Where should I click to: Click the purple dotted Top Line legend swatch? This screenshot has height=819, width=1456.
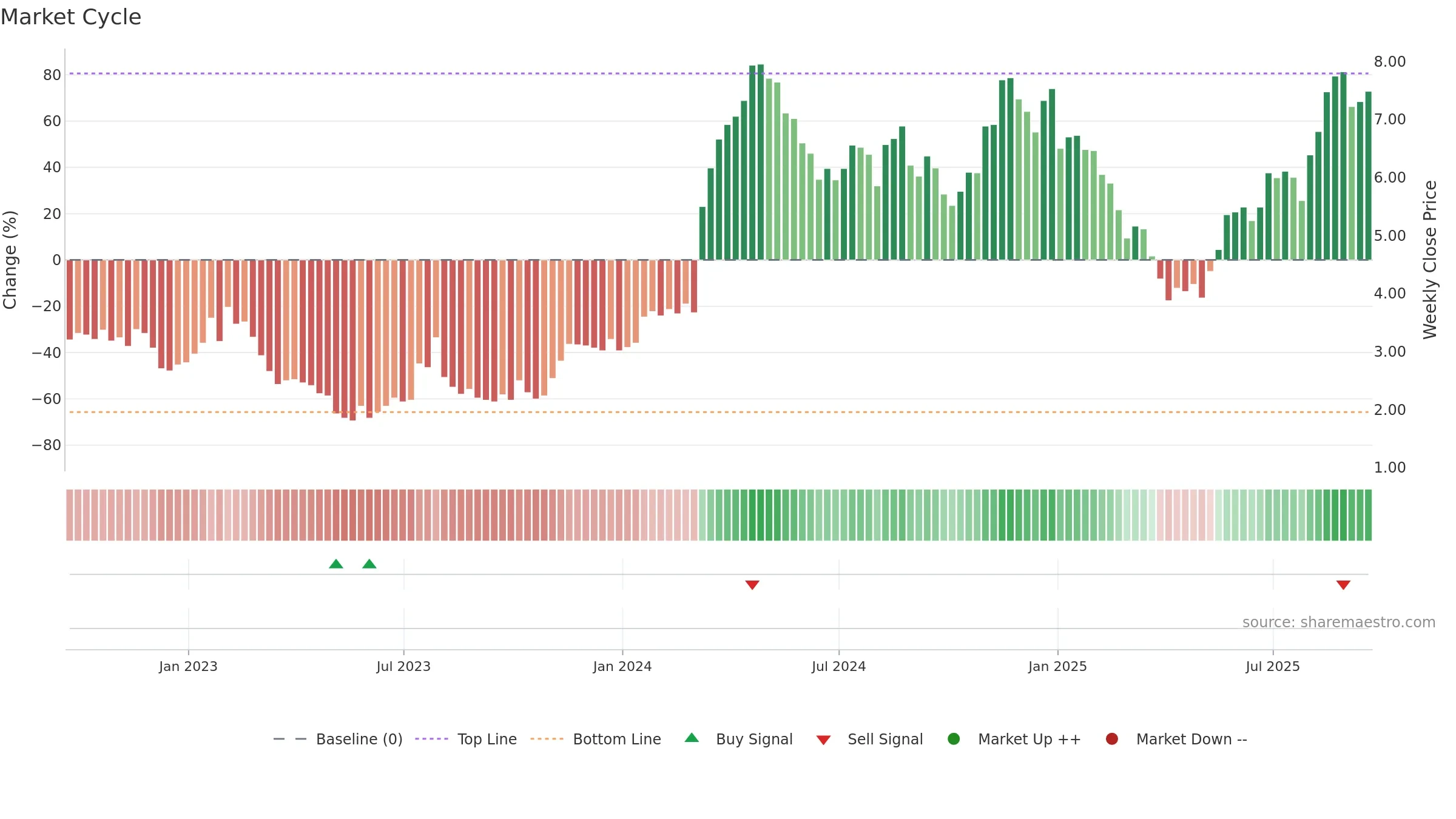[x=431, y=739]
